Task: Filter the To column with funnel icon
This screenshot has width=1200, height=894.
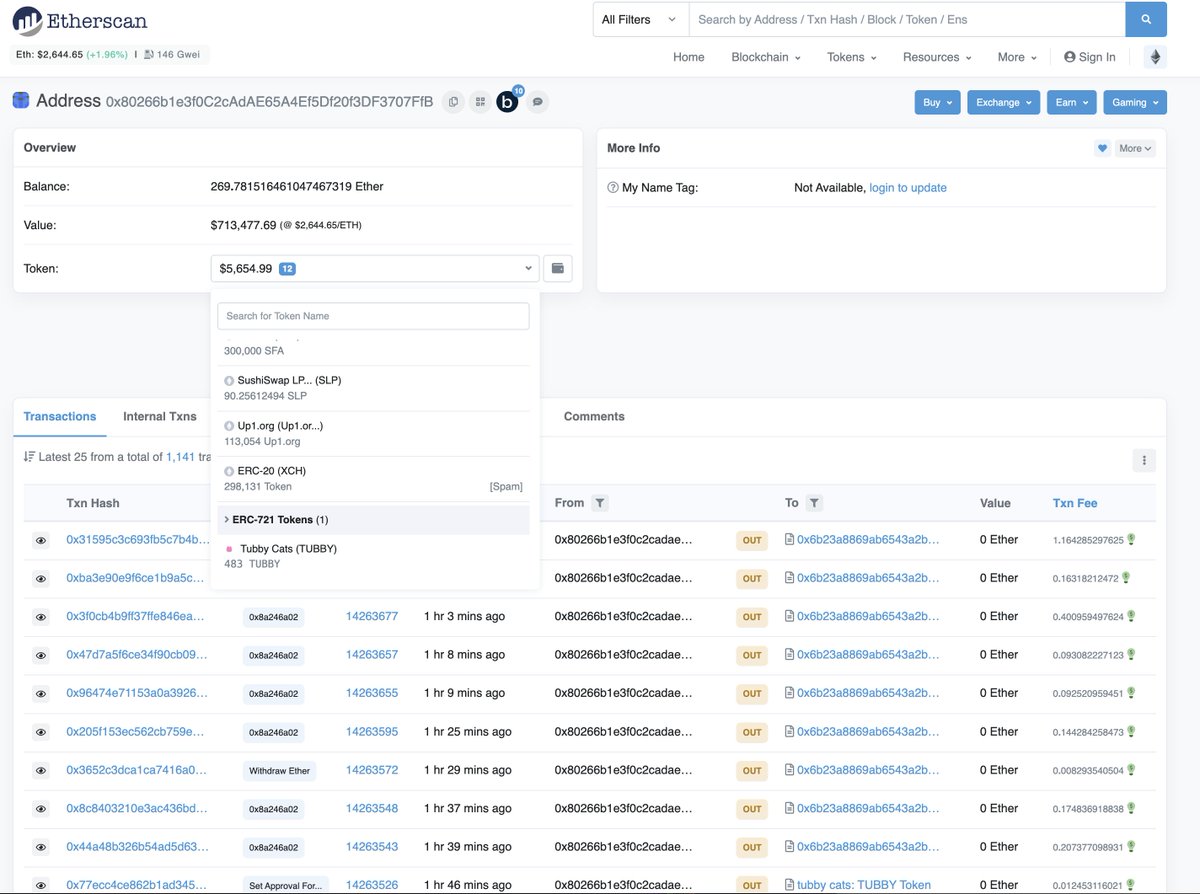Action: pos(814,503)
